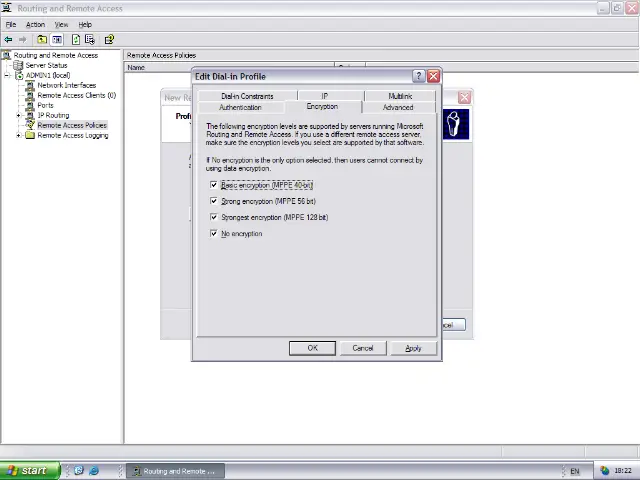Click the refresh icon in the toolbar
640x480 pixels.
click(x=76, y=40)
